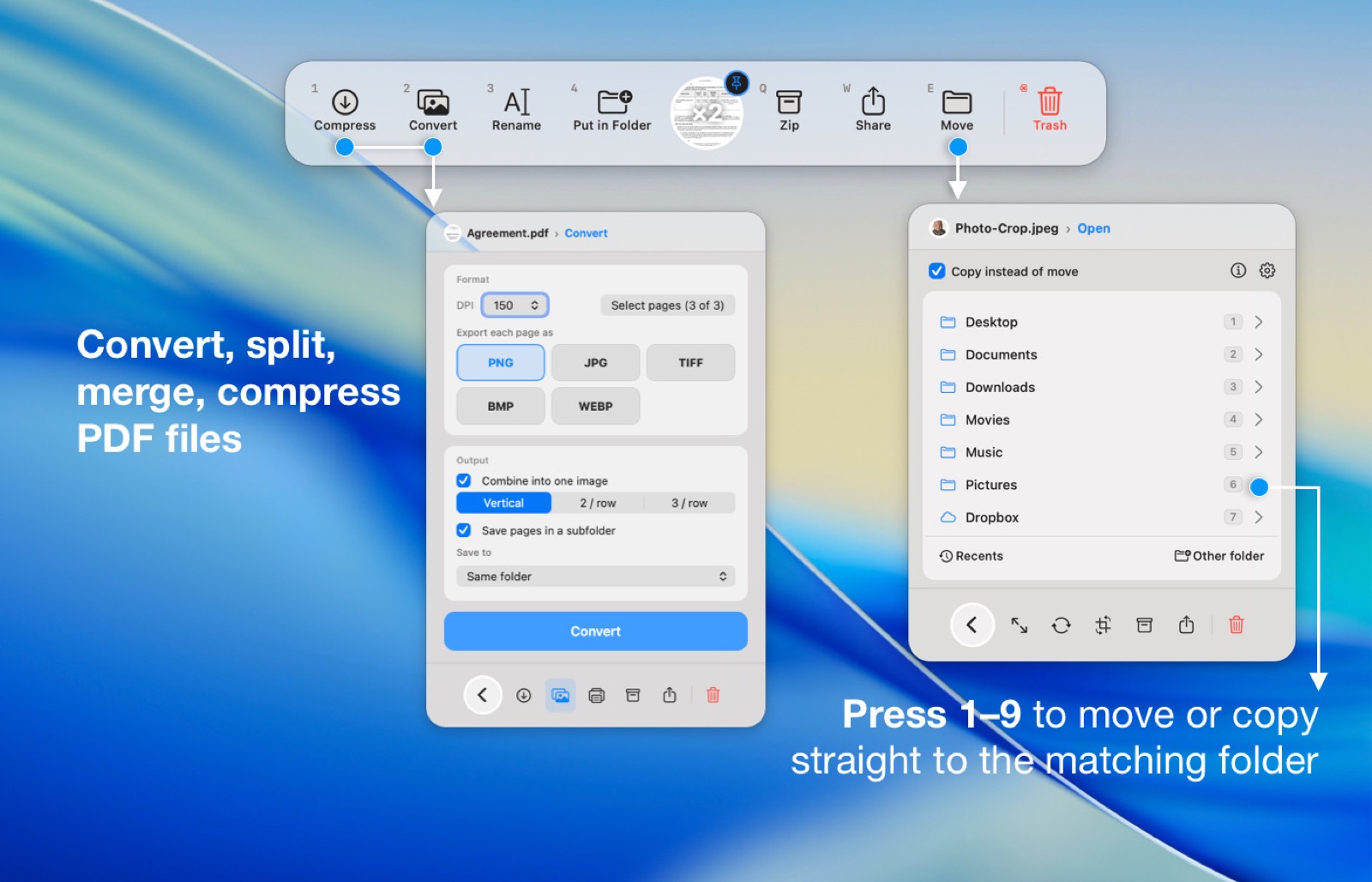The height and width of the screenshot is (882, 1372).
Task: Expand the Documents folder chevron
Action: click(x=1259, y=354)
